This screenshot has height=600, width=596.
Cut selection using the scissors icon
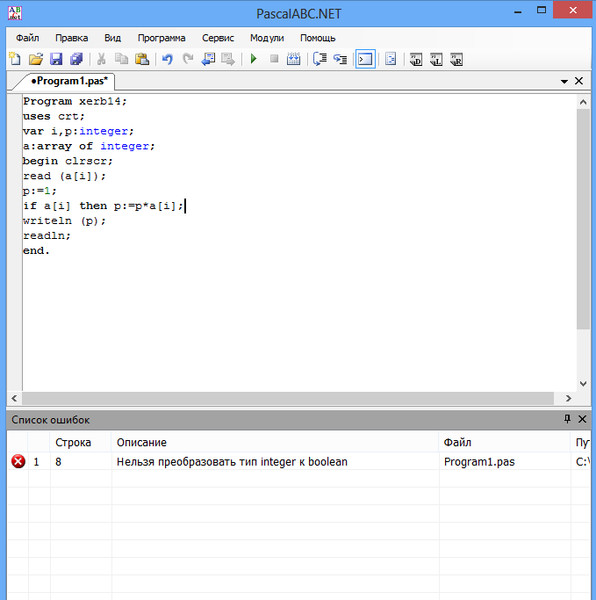pyautogui.click(x=101, y=59)
